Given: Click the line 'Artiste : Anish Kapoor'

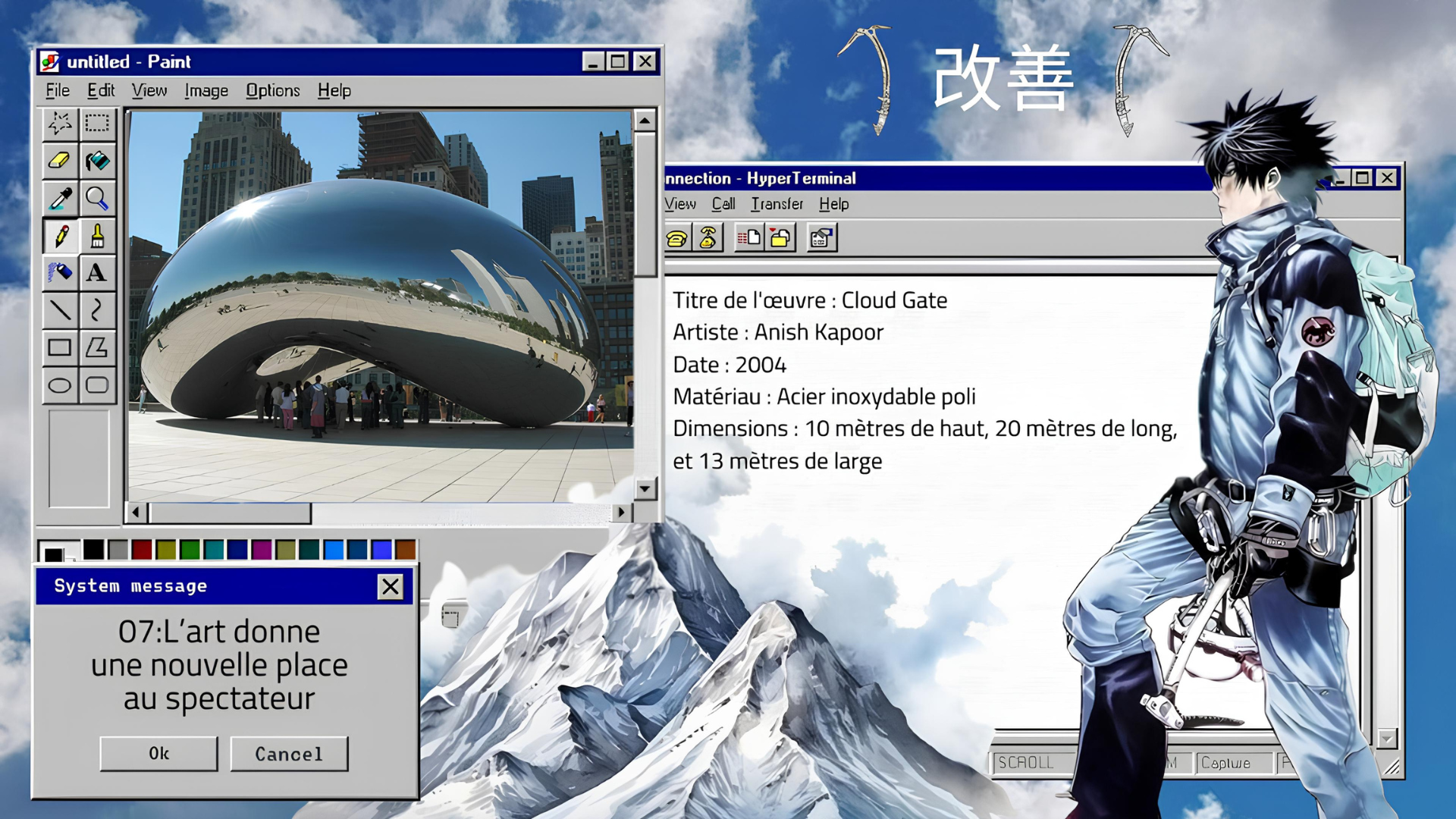Looking at the screenshot, I should pos(778,333).
